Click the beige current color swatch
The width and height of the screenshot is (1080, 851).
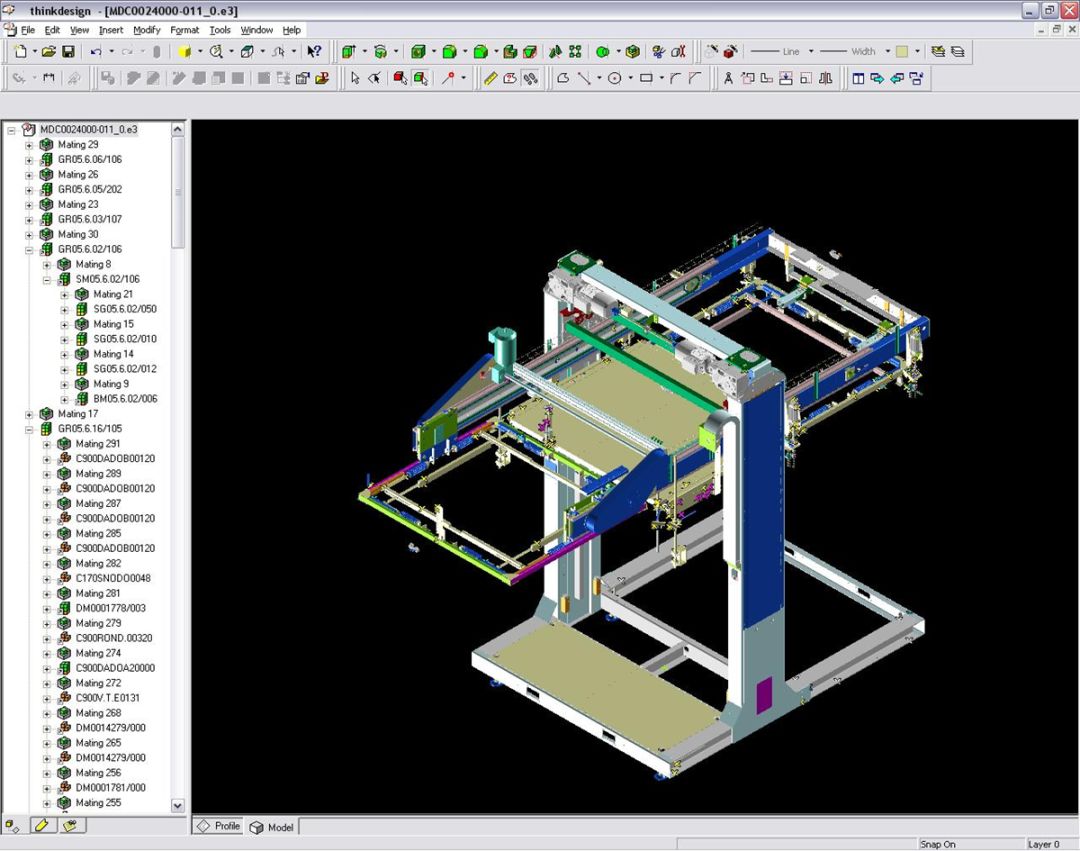[x=902, y=52]
